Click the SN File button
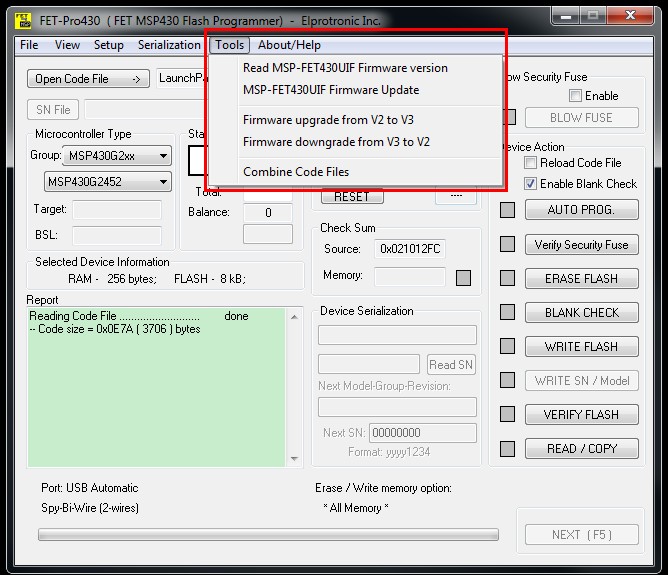The height and width of the screenshot is (575, 668). point(53,110)
